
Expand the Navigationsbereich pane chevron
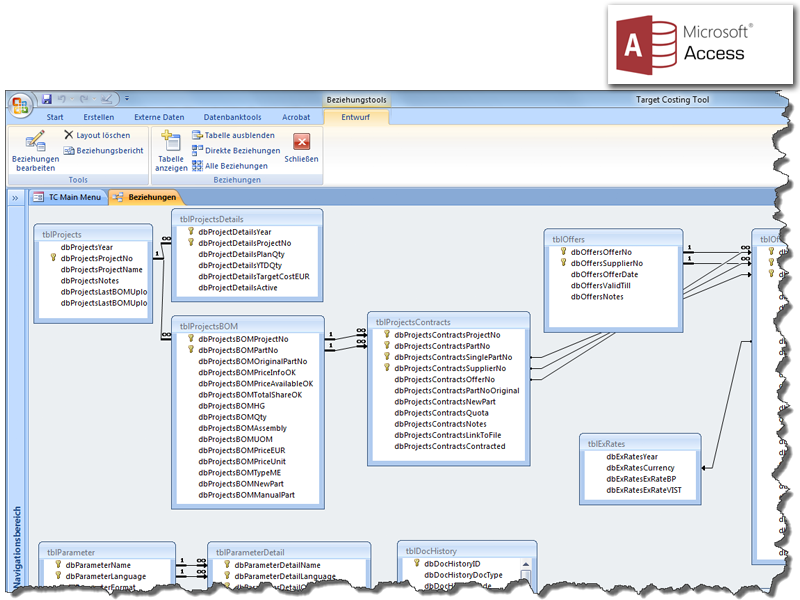(x=14, y=198)
